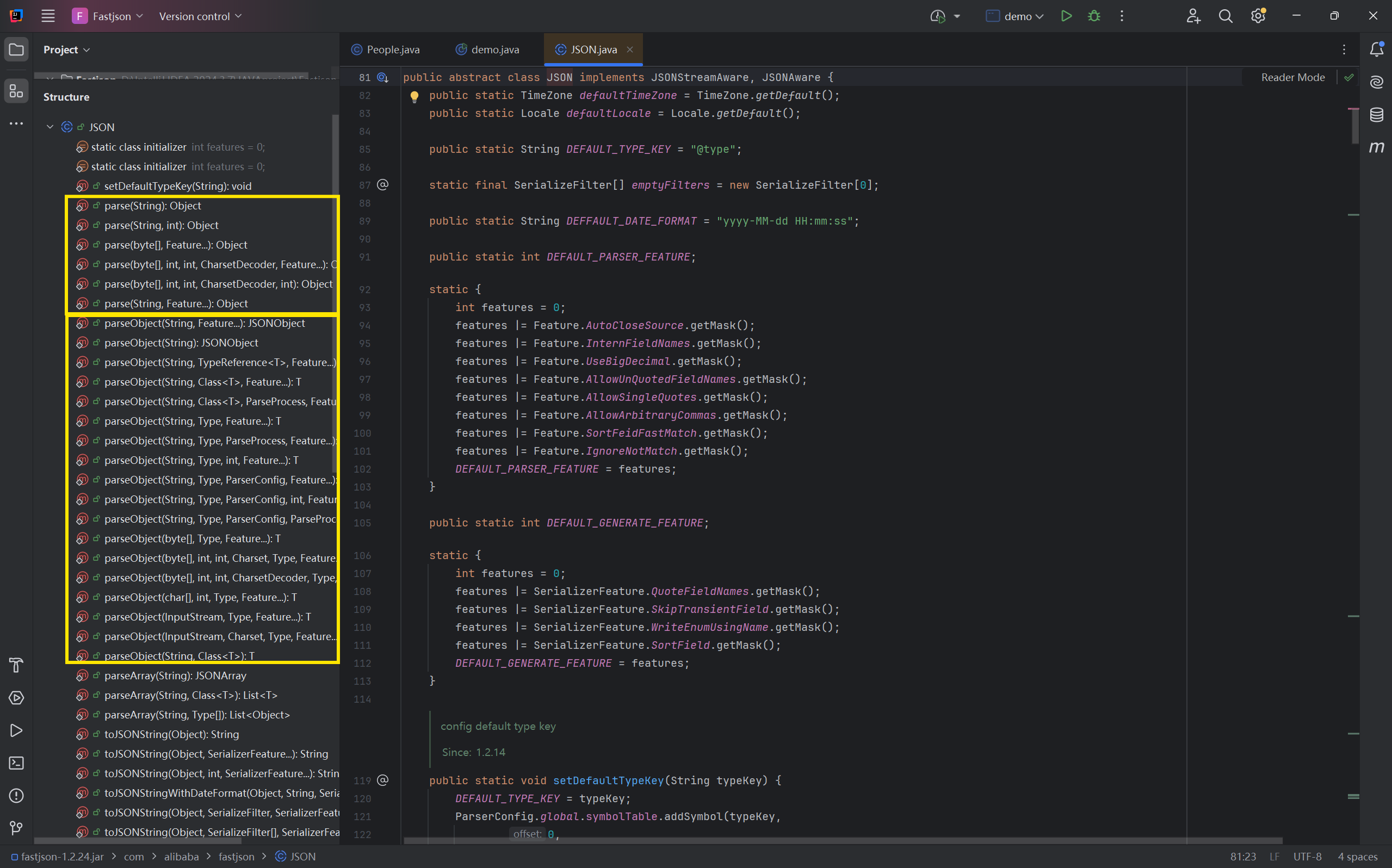The image size is (1392, 868).
Task: Close the JSON.java tab
Action: click(630, 50)
